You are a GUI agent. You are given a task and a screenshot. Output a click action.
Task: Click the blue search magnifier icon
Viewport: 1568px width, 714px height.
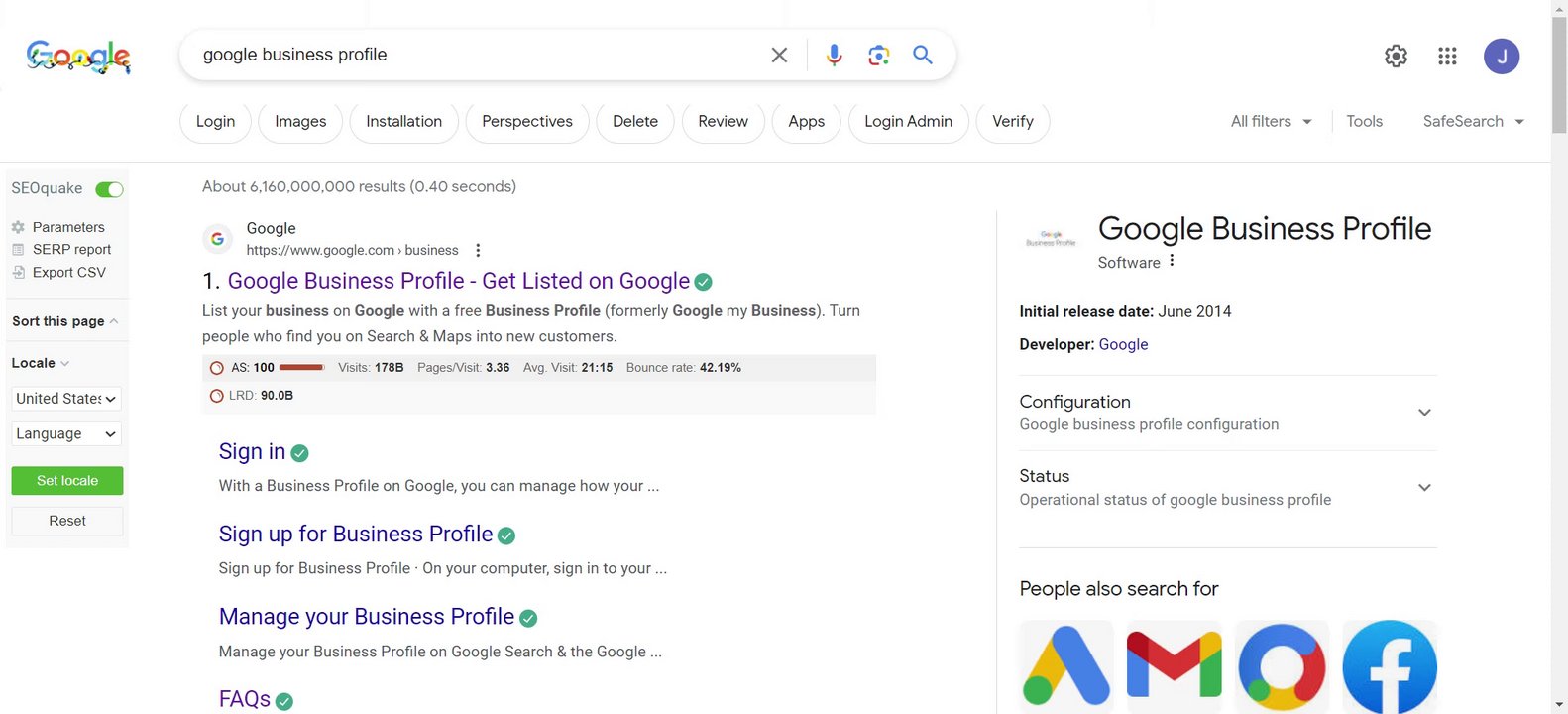pos(923,55)
